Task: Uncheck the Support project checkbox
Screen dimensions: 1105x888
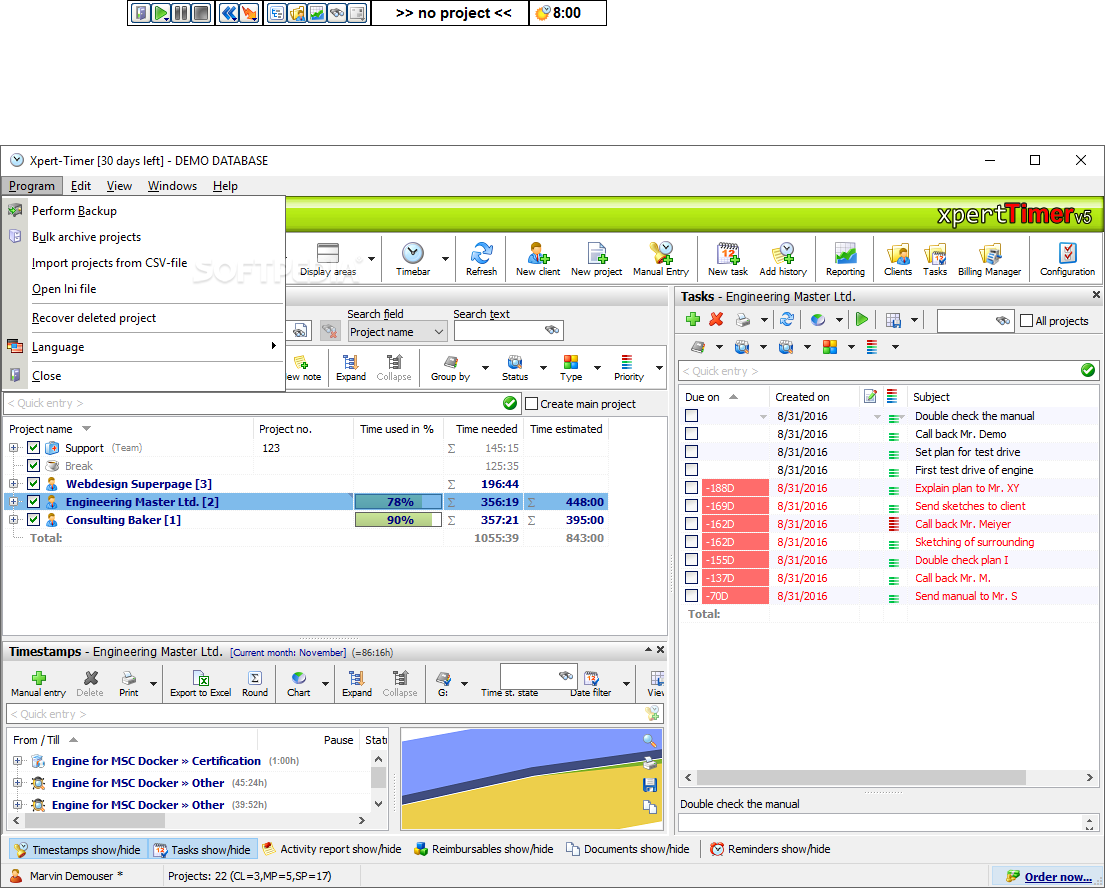Action: [33, 448]
